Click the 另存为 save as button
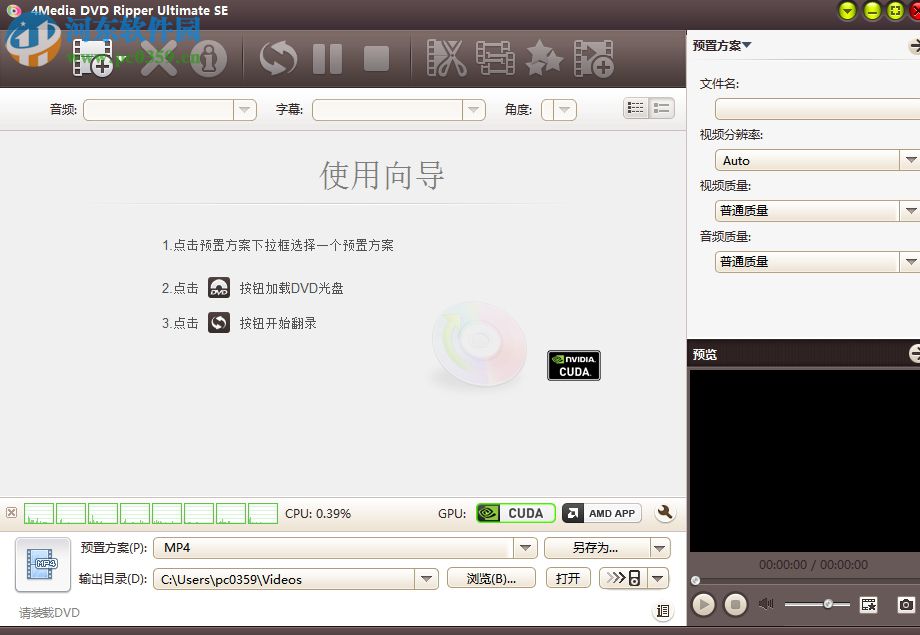The height and width of the screenshot is (635, 920). point(597,547)
